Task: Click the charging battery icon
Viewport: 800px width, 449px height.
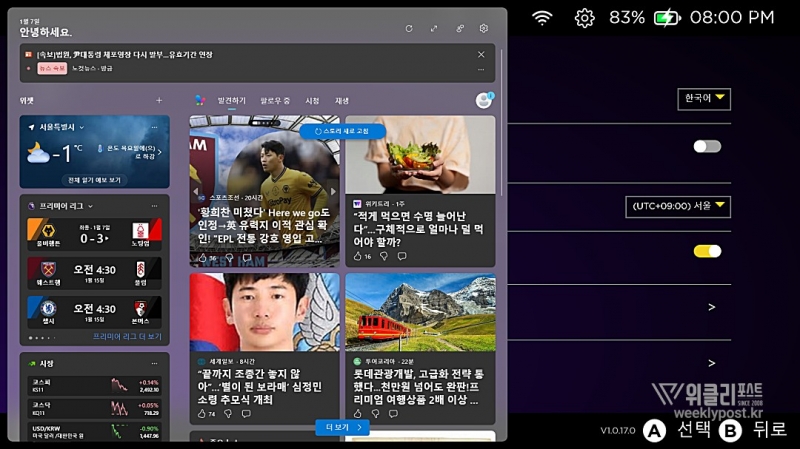Action: click(667, 18)
